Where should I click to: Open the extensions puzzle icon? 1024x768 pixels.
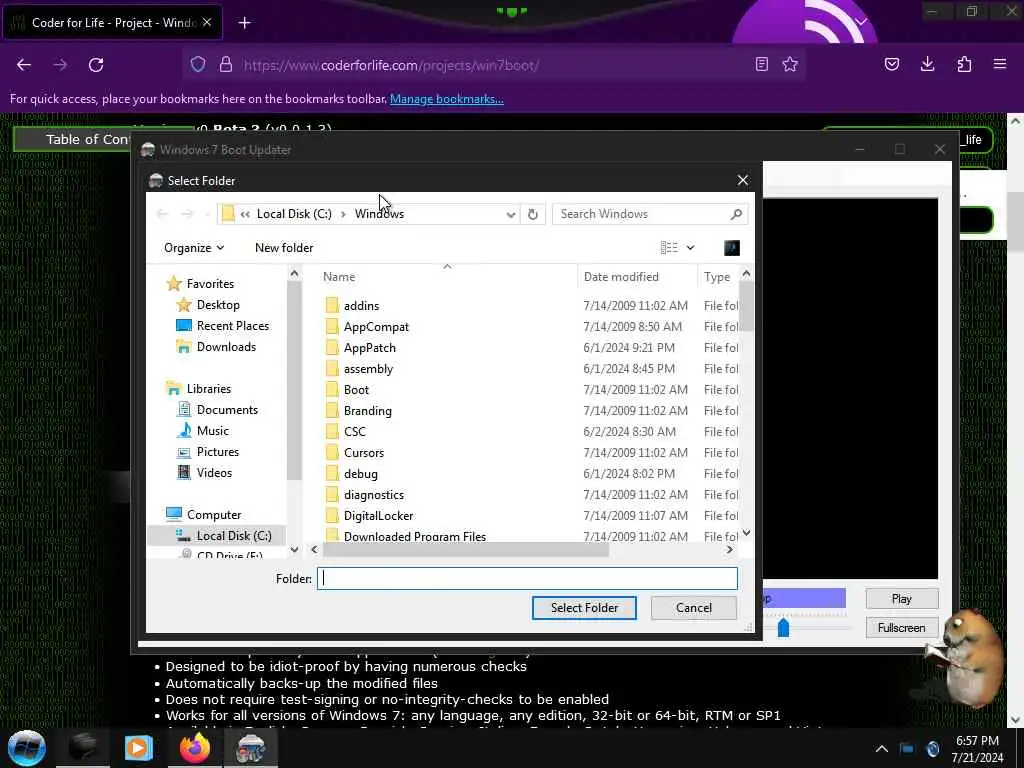click(x=964, y=64)
